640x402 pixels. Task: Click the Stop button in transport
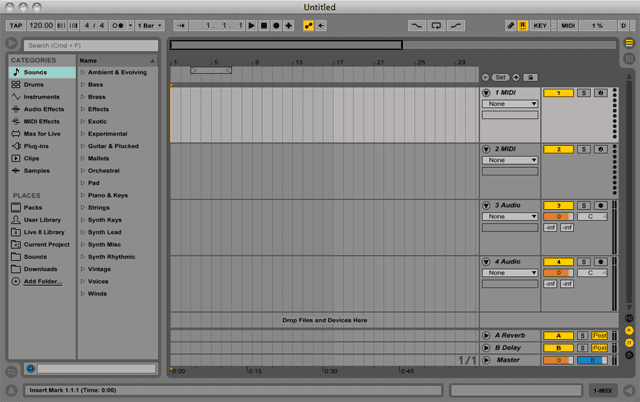pyautogui.click(x=264, y=26)
